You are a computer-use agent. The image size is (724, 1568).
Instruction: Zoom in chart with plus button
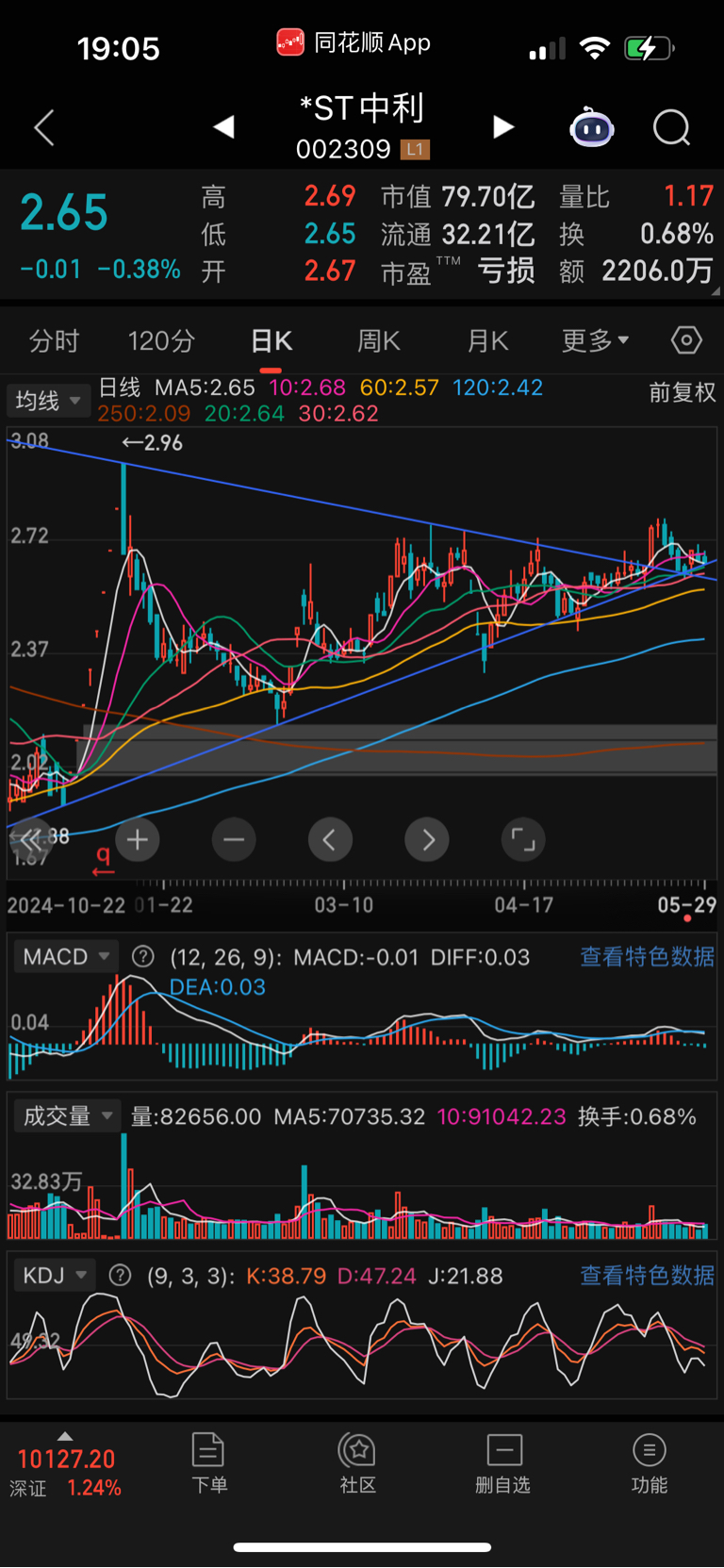138,839
